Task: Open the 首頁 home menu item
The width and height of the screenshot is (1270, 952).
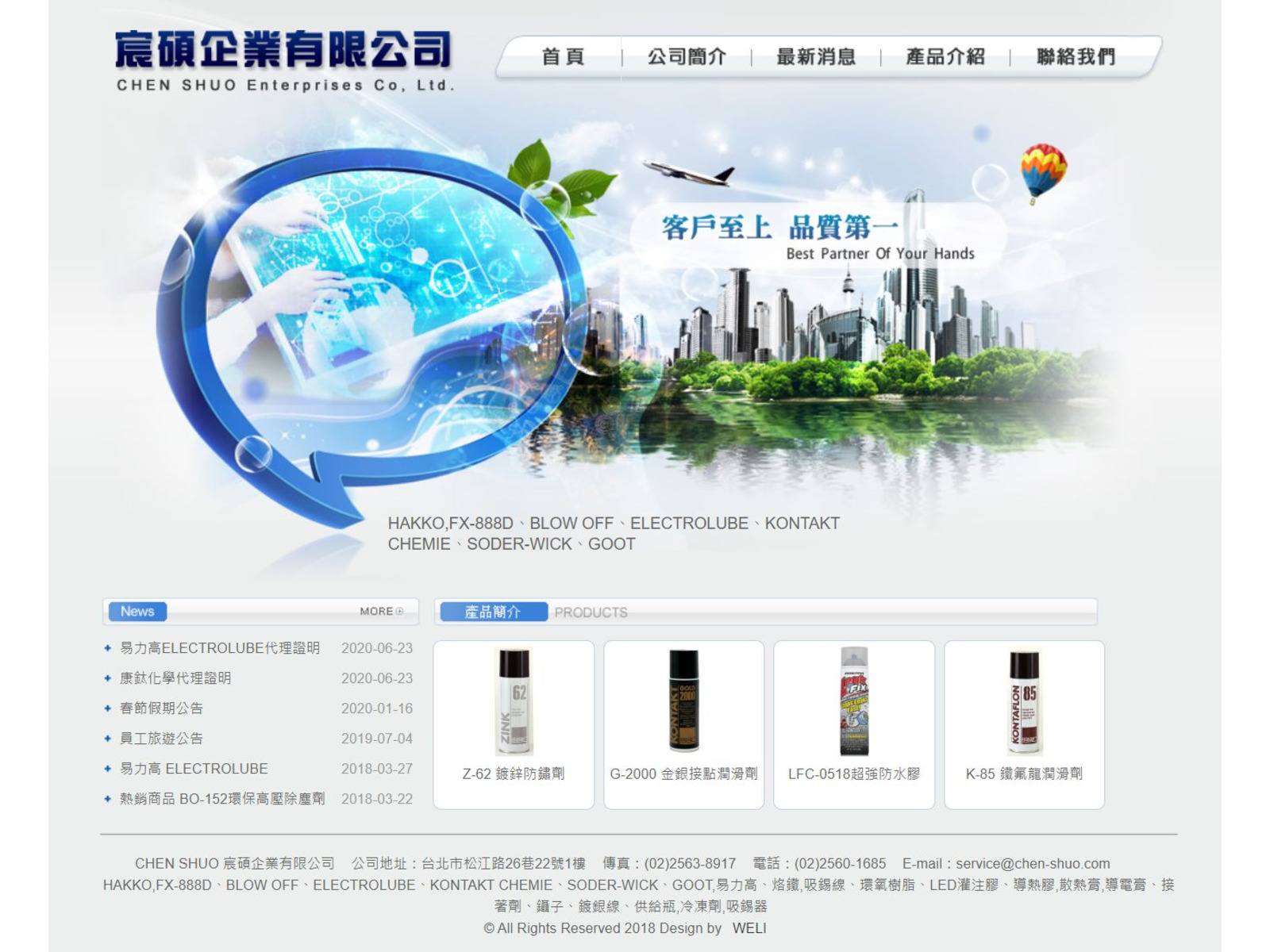Action: 562,57
